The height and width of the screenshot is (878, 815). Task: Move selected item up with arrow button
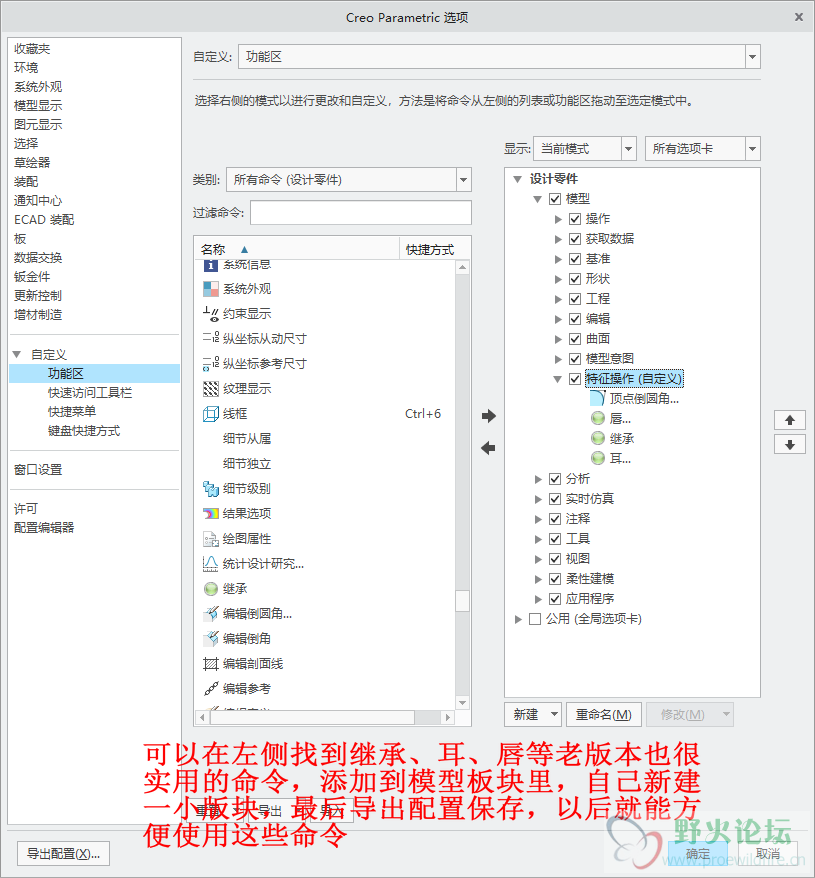click(790, 420)
